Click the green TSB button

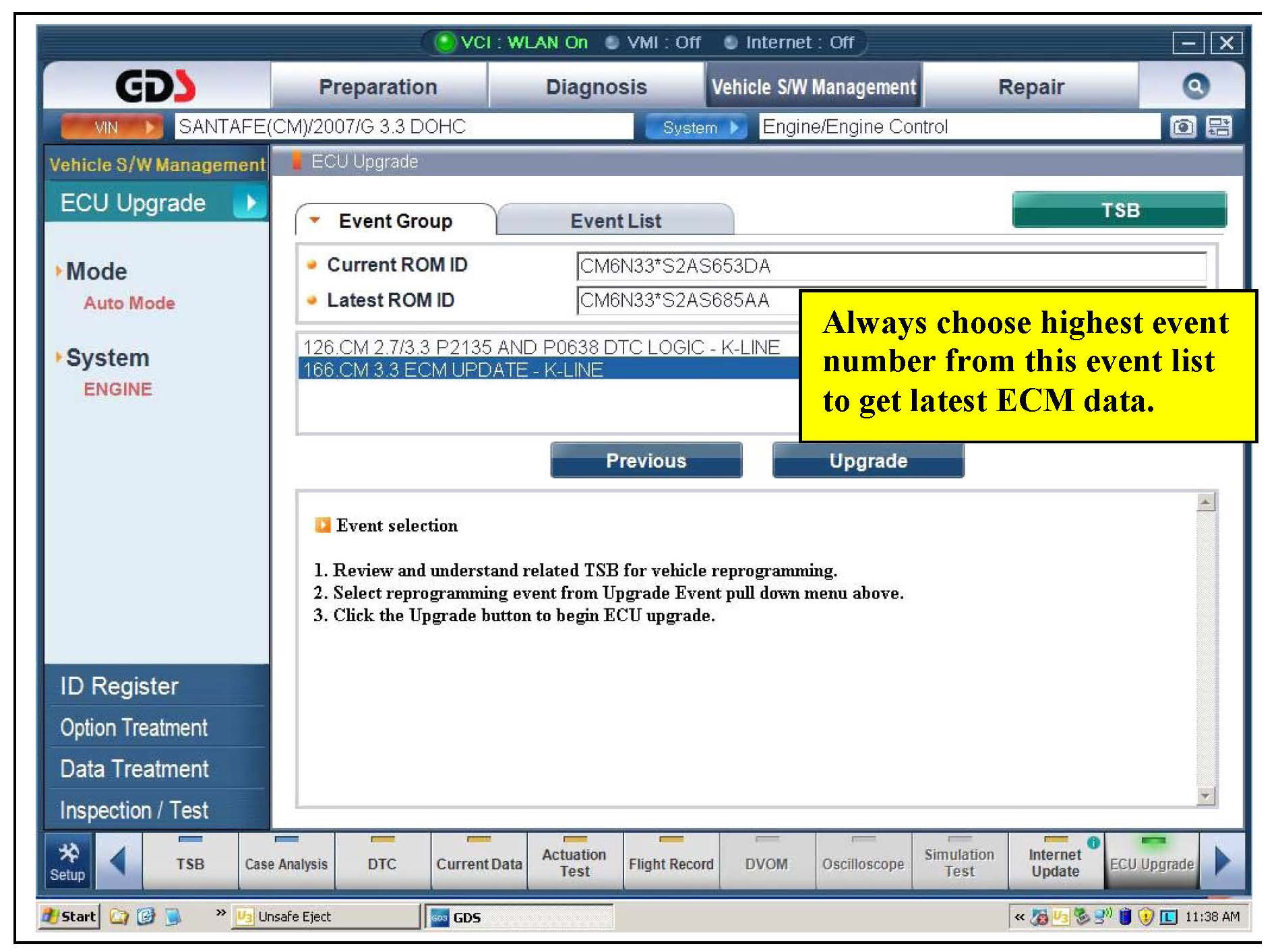click(x=1119, y=210)
